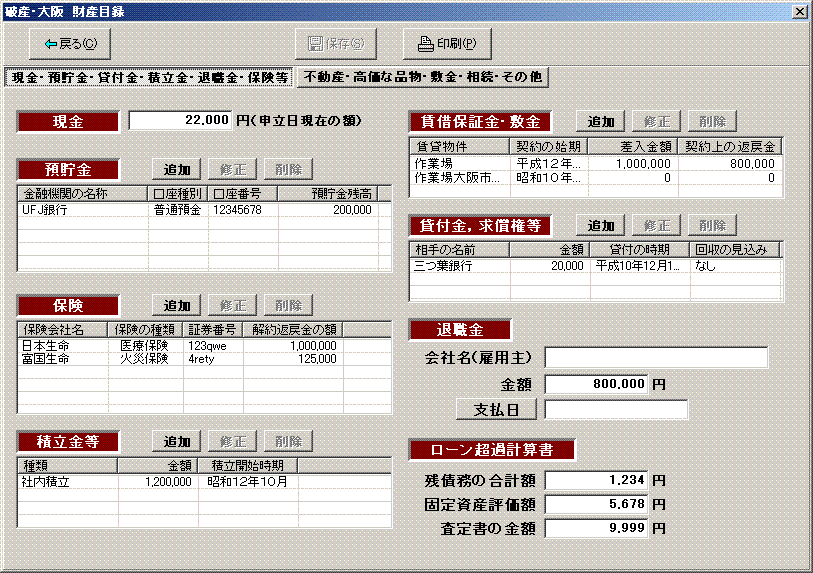This screenshot has height=573, width=813.
Task: Switch to 不動産・高価な品物 tab
Action: coord(422,77)
